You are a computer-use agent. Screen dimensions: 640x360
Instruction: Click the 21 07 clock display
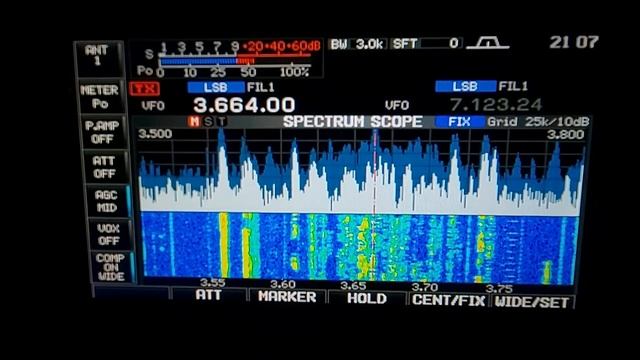(x=574, y=42)
